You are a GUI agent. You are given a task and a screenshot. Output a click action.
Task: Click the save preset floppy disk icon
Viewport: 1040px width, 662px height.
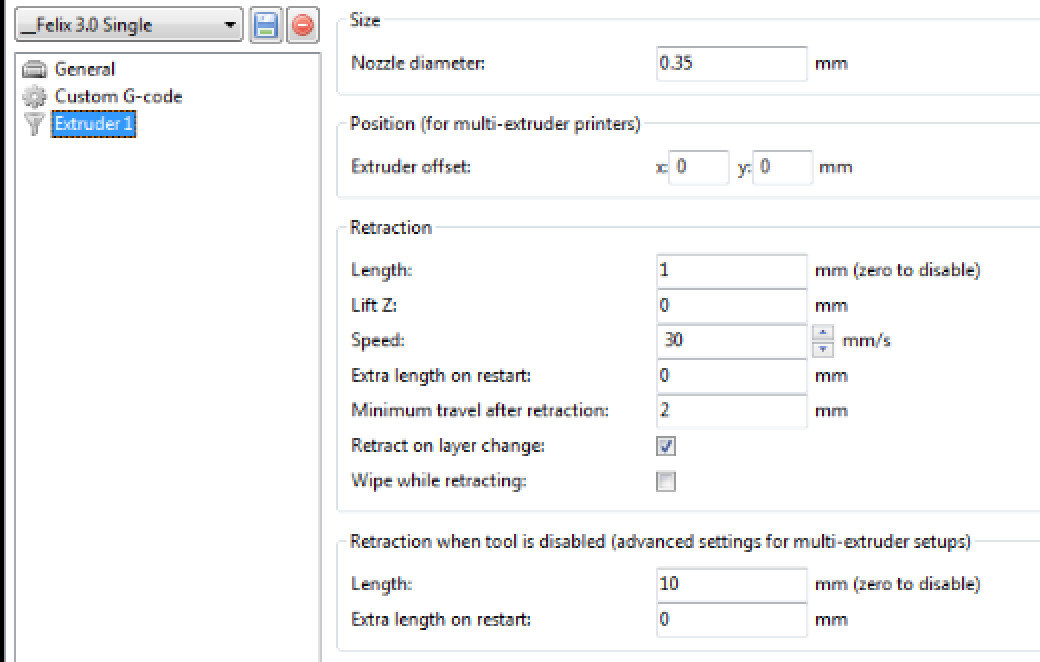tap(266, 26)
